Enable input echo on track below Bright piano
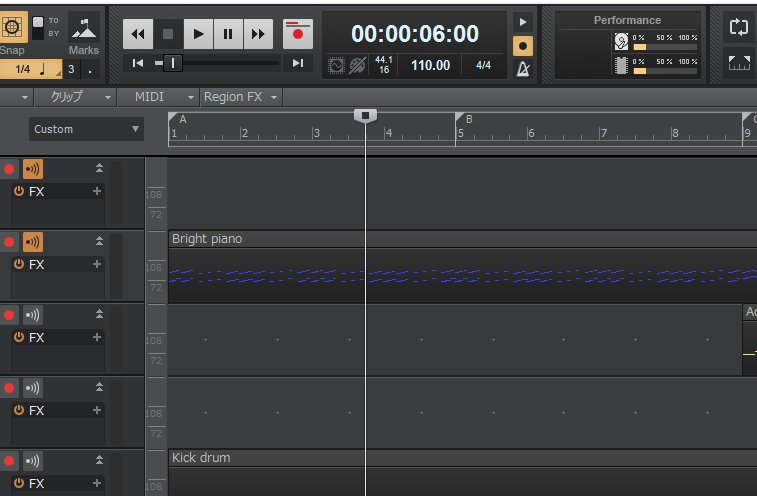The width and height of the screenshot is (757, 496). coord(32,315)
